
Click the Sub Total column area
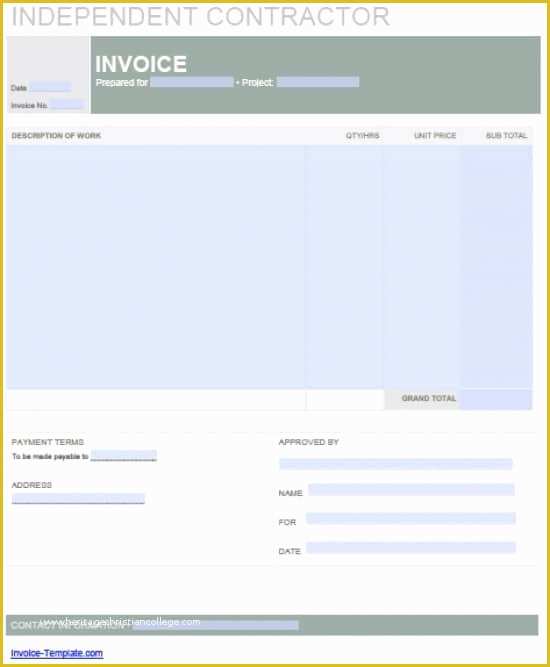[x=497, y=267]
